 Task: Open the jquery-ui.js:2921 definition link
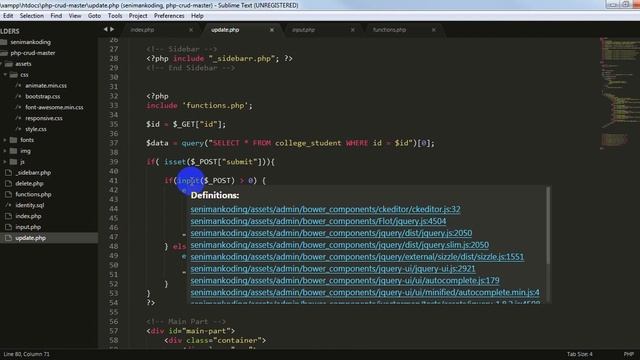[333, 269]
